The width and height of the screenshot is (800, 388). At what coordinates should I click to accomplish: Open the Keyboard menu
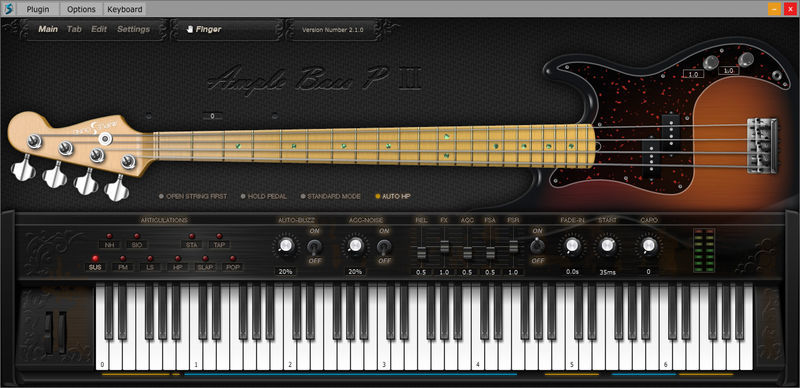click(124, 9)
